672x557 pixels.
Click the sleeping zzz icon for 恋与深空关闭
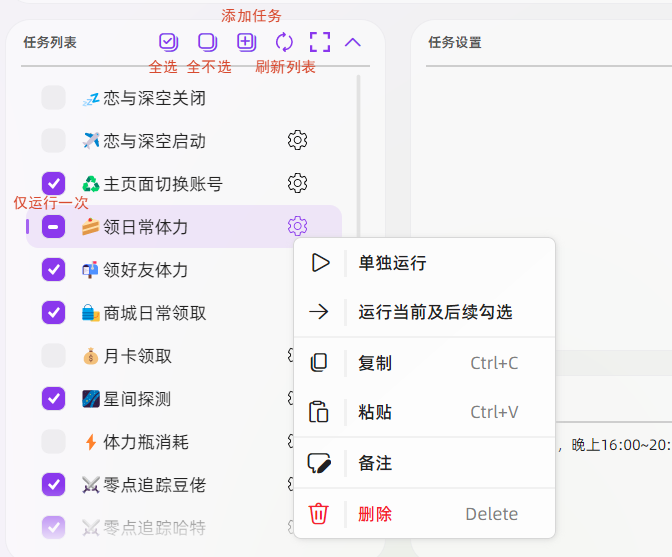click(x=91, y=99)
